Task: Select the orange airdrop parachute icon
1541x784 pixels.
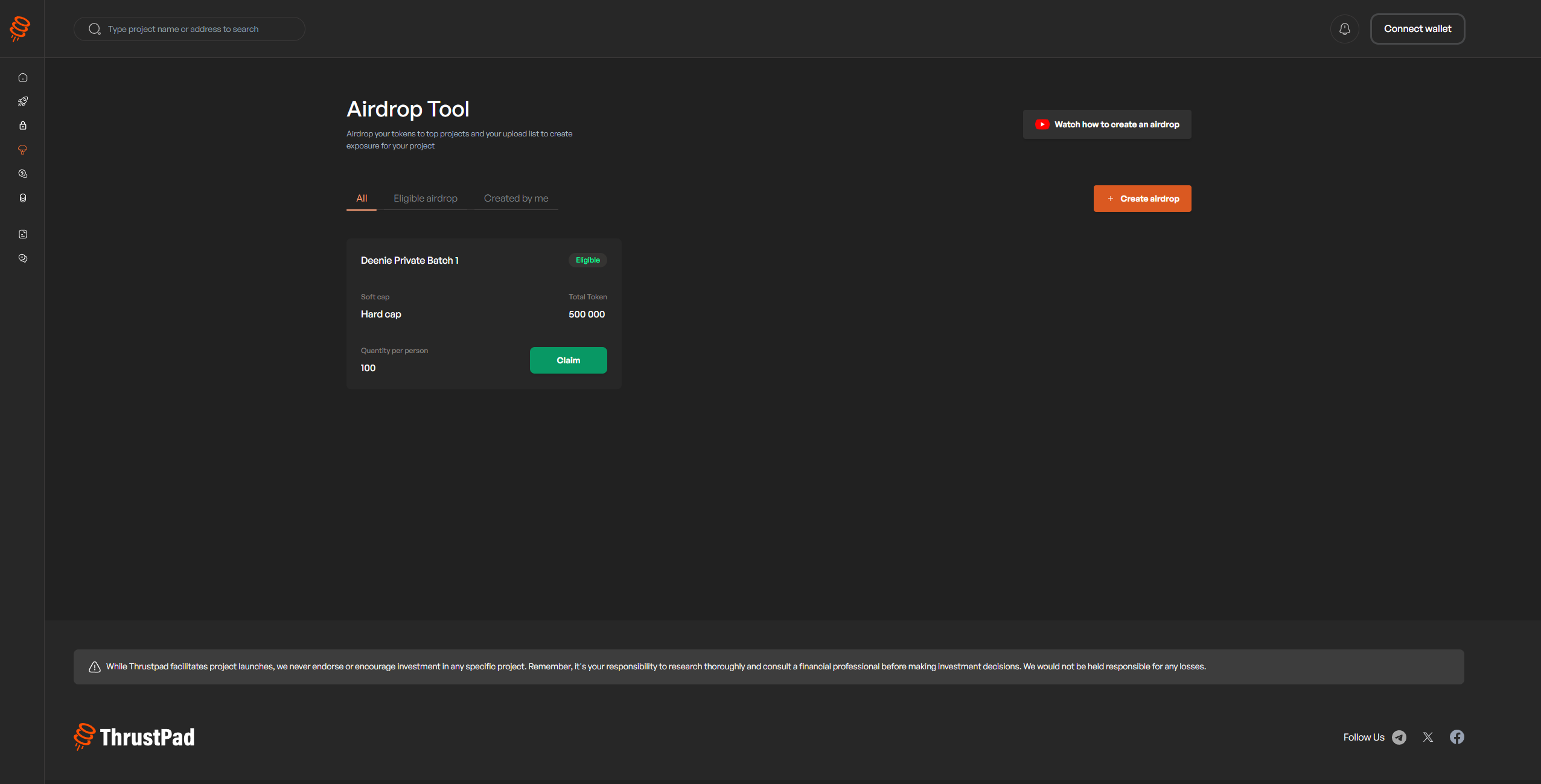Action: (23, 150)
